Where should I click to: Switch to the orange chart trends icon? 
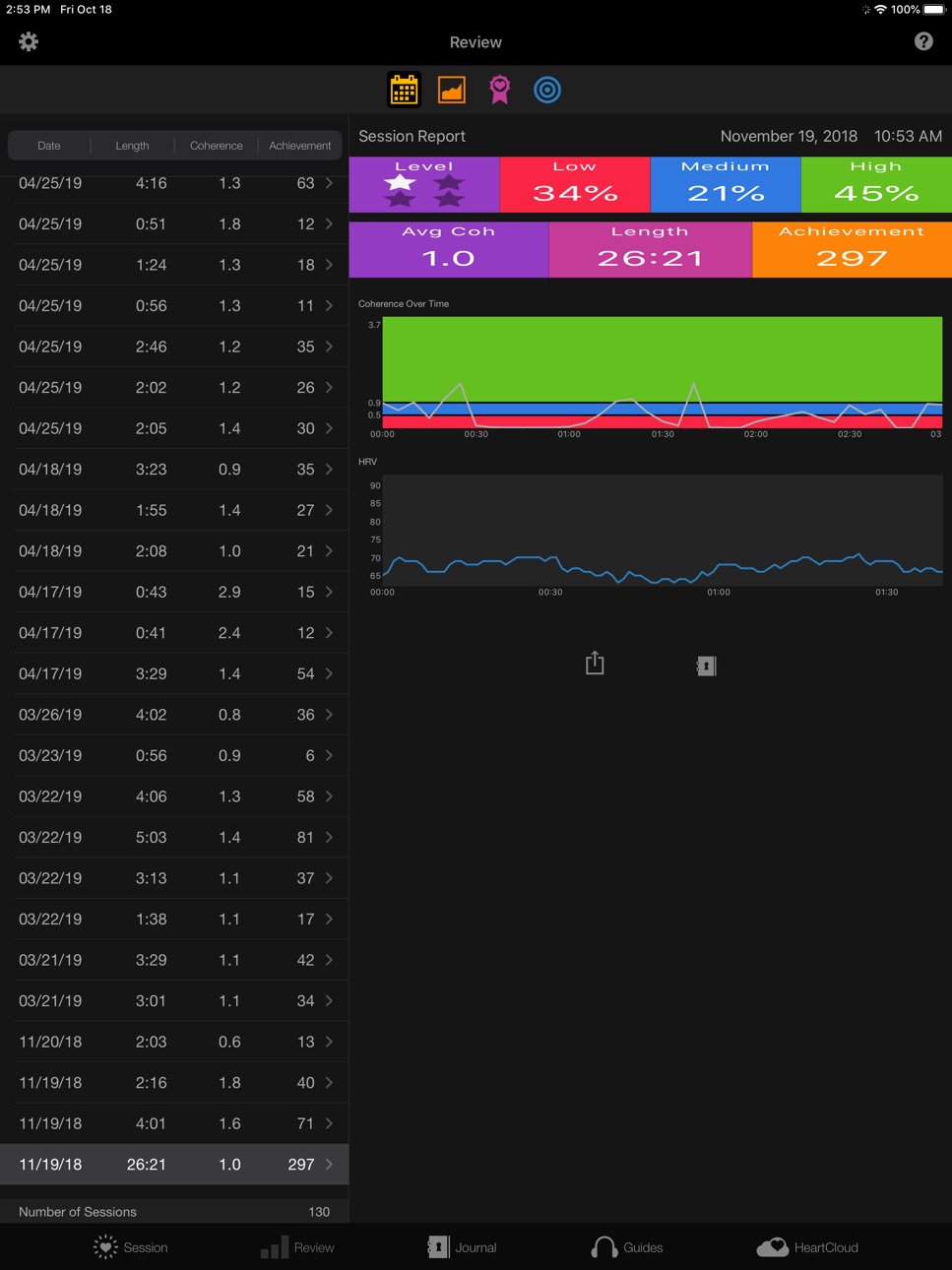(x=452, y=90)
